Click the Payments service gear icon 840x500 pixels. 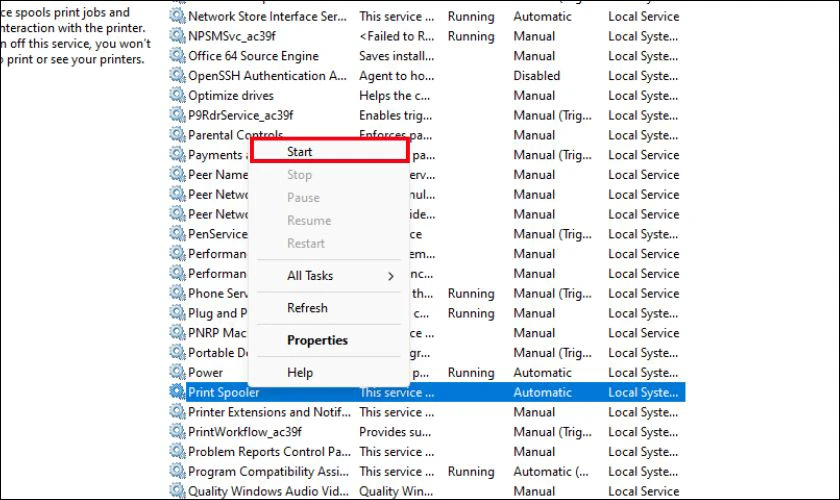coord(177,155)
